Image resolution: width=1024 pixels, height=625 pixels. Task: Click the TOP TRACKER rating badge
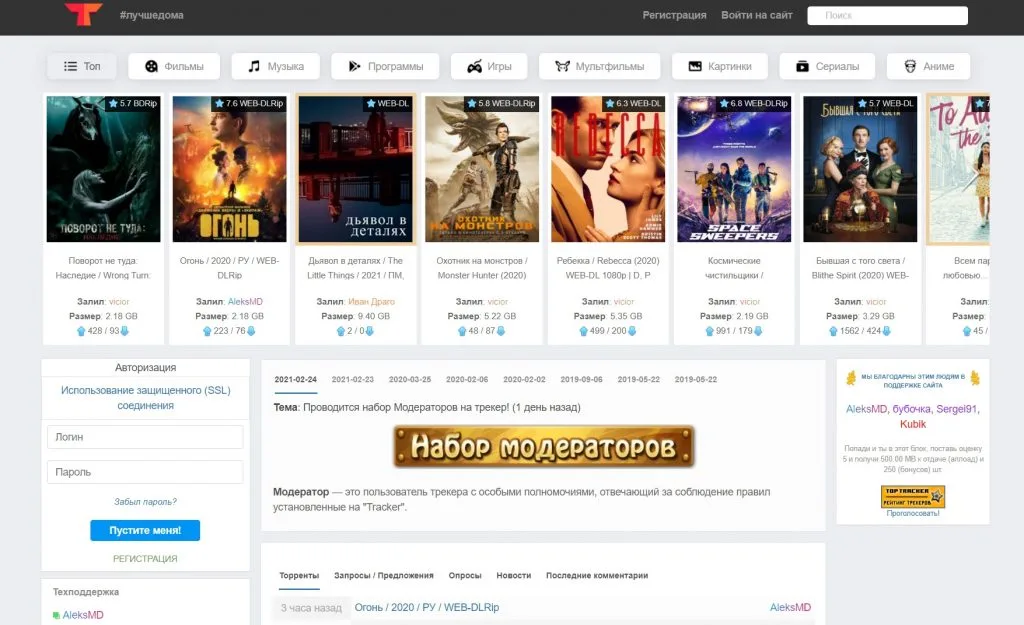click(x=912, y=496)
